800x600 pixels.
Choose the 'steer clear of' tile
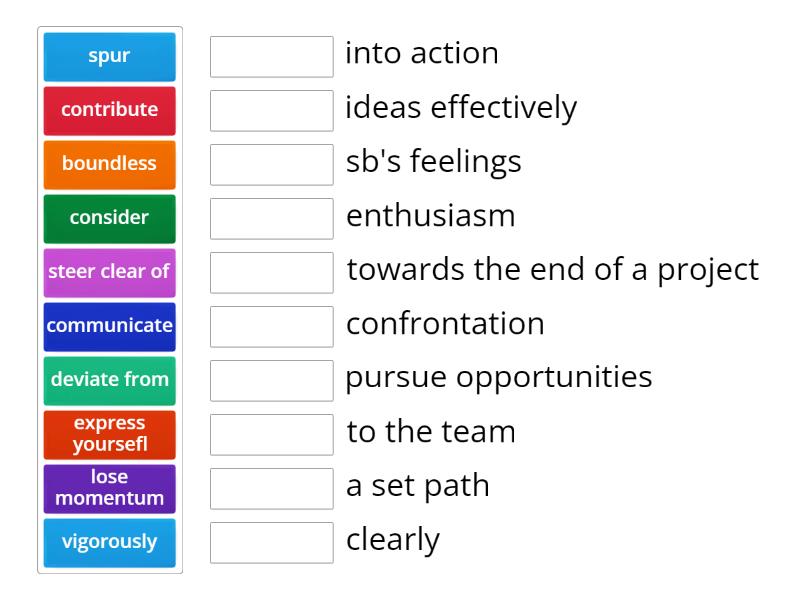pyautogui.click(x=109, y=273)
